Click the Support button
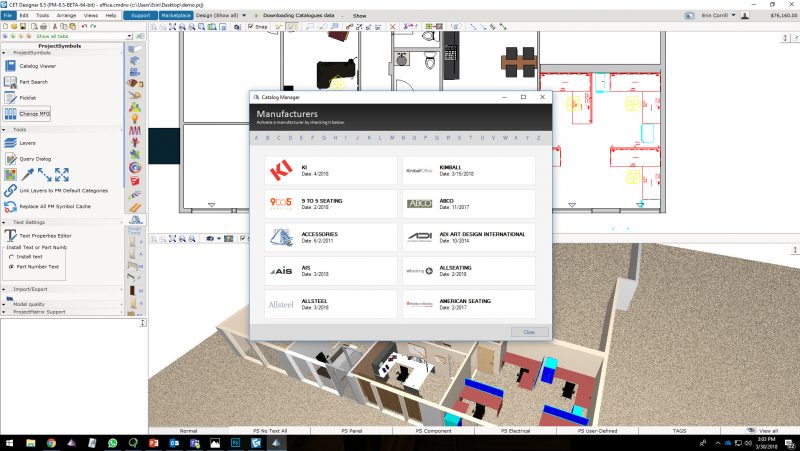 140,15
